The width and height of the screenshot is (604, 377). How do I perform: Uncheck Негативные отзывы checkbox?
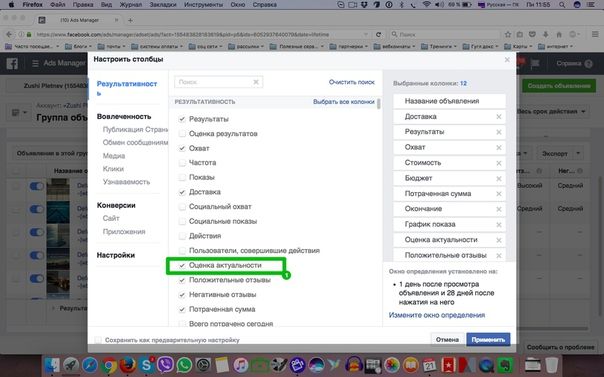pyautogui.click(x=182, y=295)
